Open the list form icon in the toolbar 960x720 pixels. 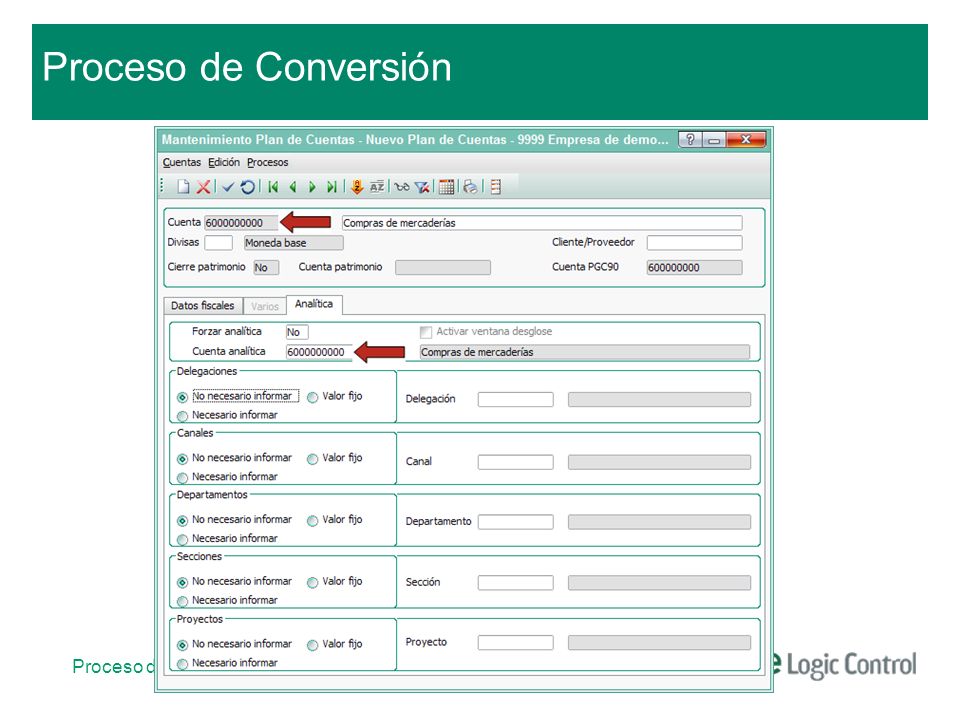tap(496, 187)
